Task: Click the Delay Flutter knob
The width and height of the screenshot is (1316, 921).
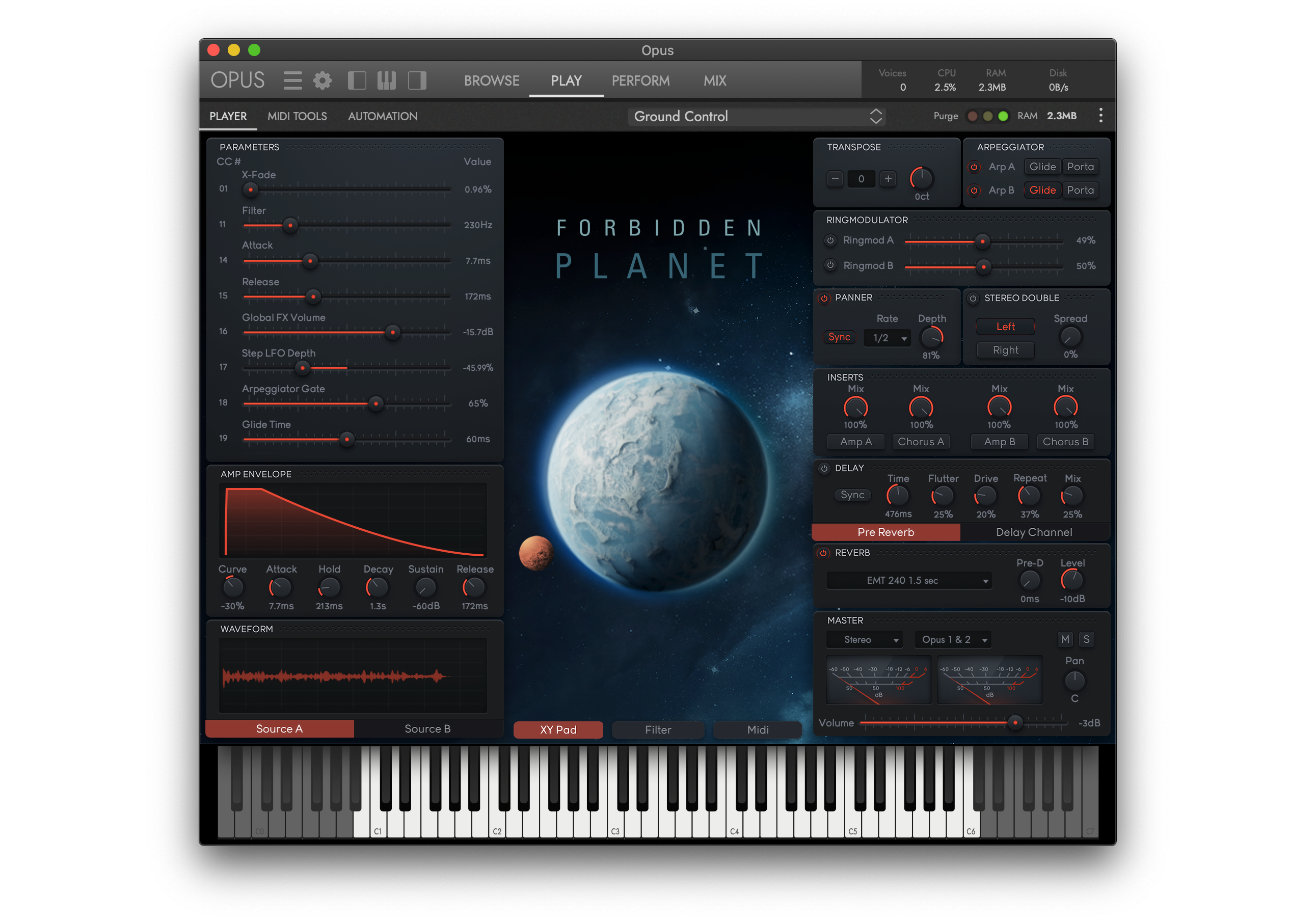Action: pos(943,496)
